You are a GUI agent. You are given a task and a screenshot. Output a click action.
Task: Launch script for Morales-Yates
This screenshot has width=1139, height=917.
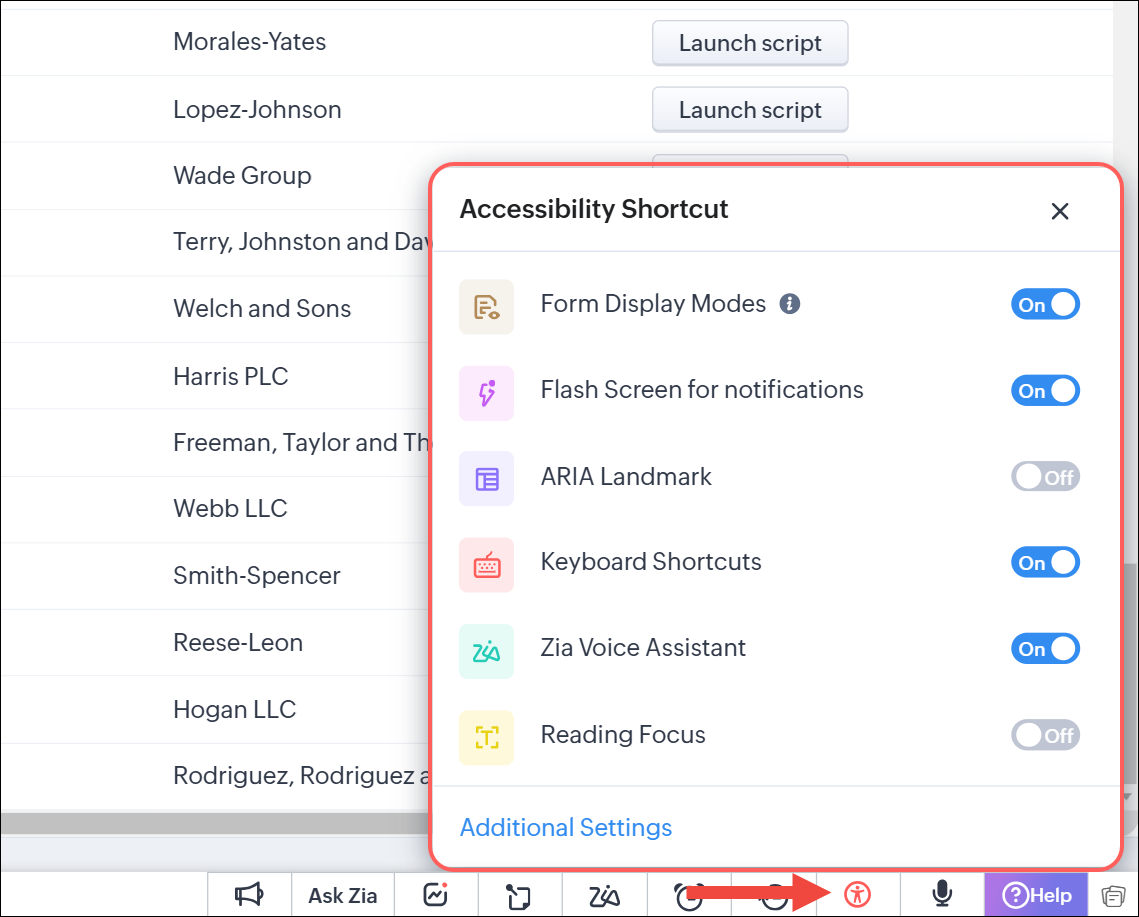749,42
